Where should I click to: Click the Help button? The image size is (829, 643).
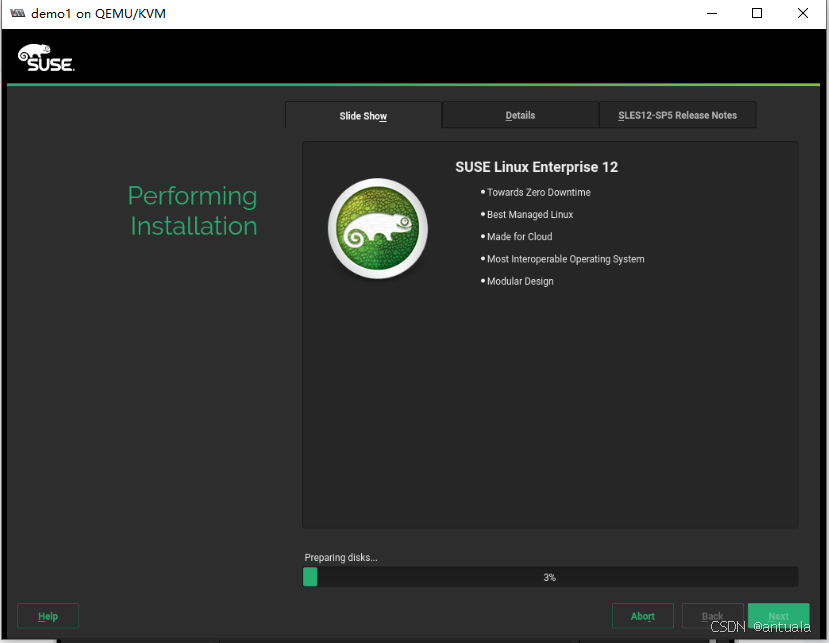48,616
